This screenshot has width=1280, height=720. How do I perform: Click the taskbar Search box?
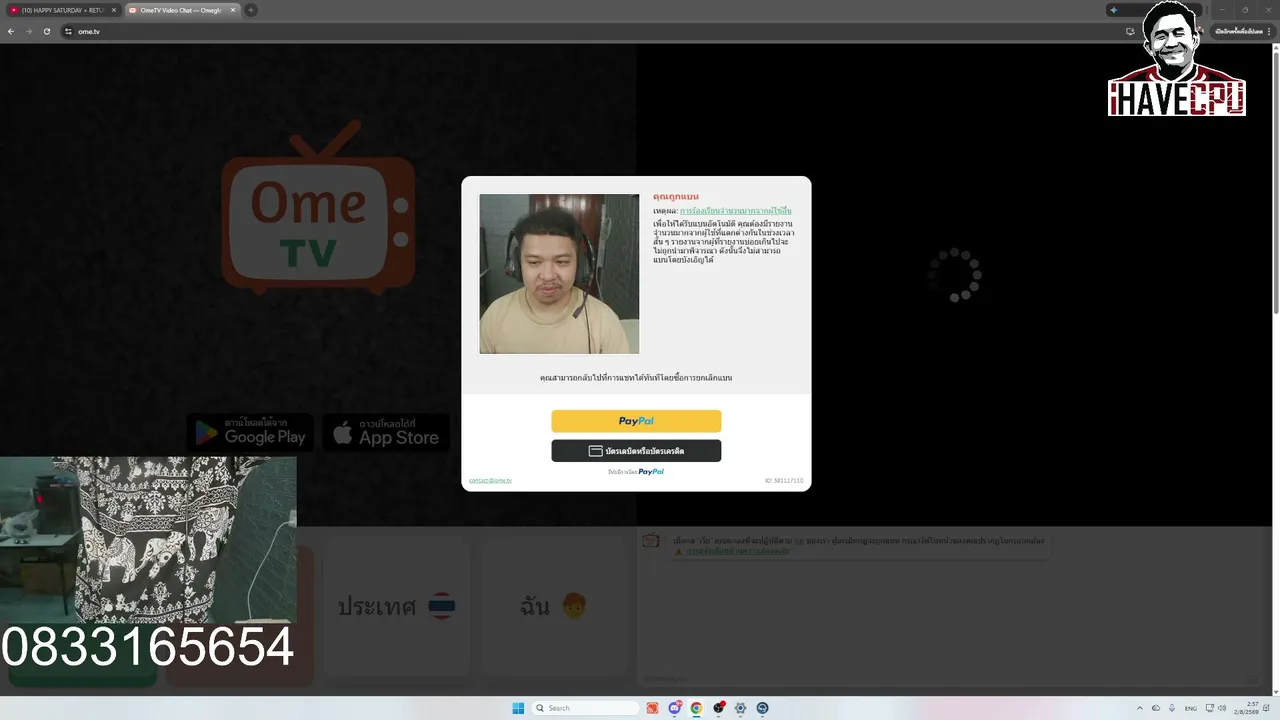(585, 708)
